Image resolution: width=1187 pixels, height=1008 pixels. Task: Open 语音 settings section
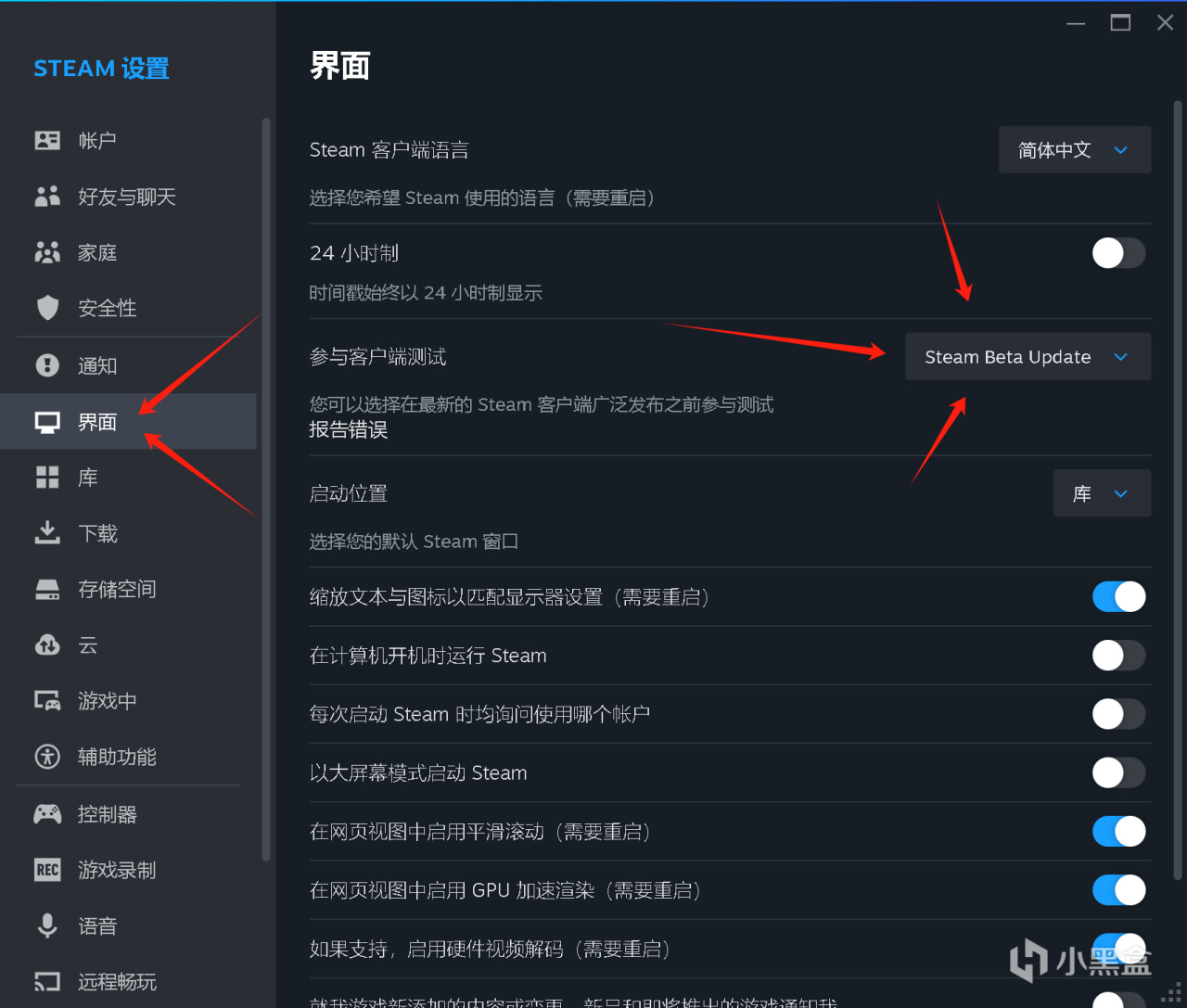[x=128, y=925]
